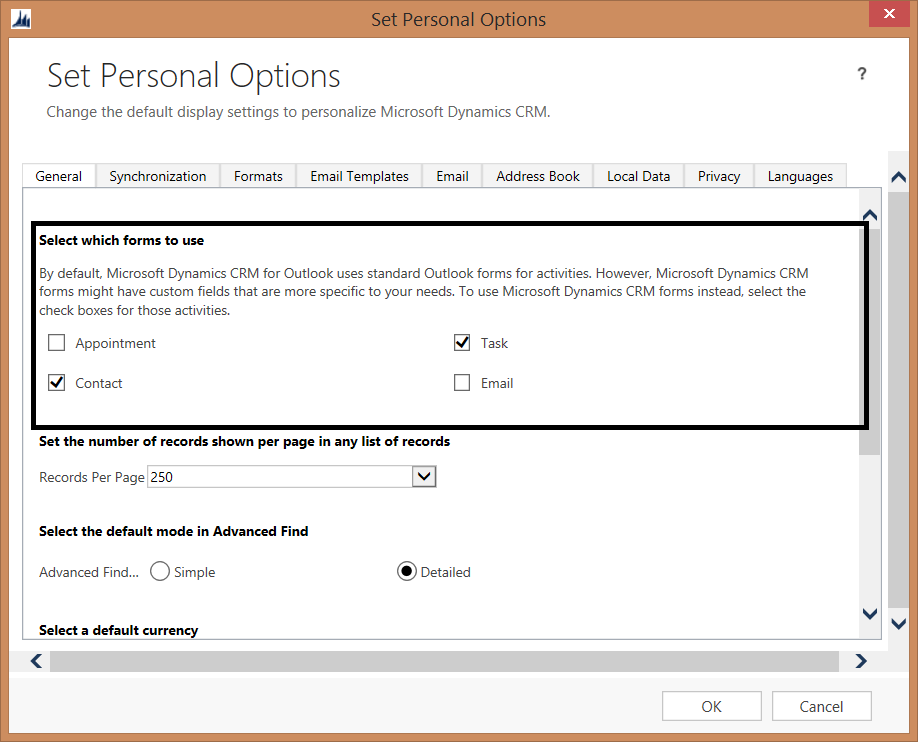Open the Email Templates tab
Viewport: 918px width, 742px height.
pyautogui.click(x=359, y=175)
